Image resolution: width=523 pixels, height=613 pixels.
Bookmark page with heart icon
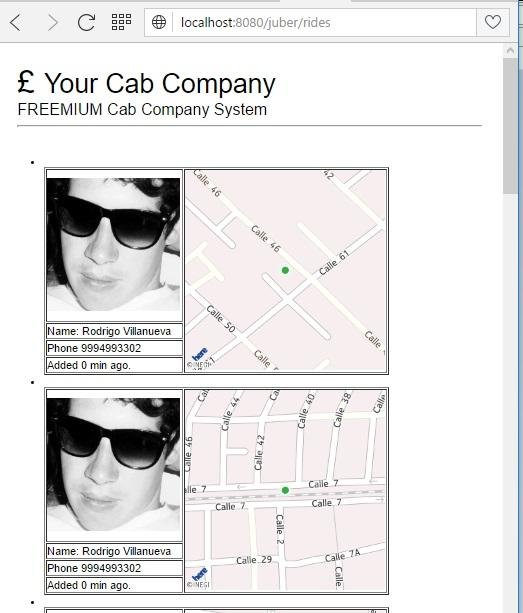click(493, 22)
